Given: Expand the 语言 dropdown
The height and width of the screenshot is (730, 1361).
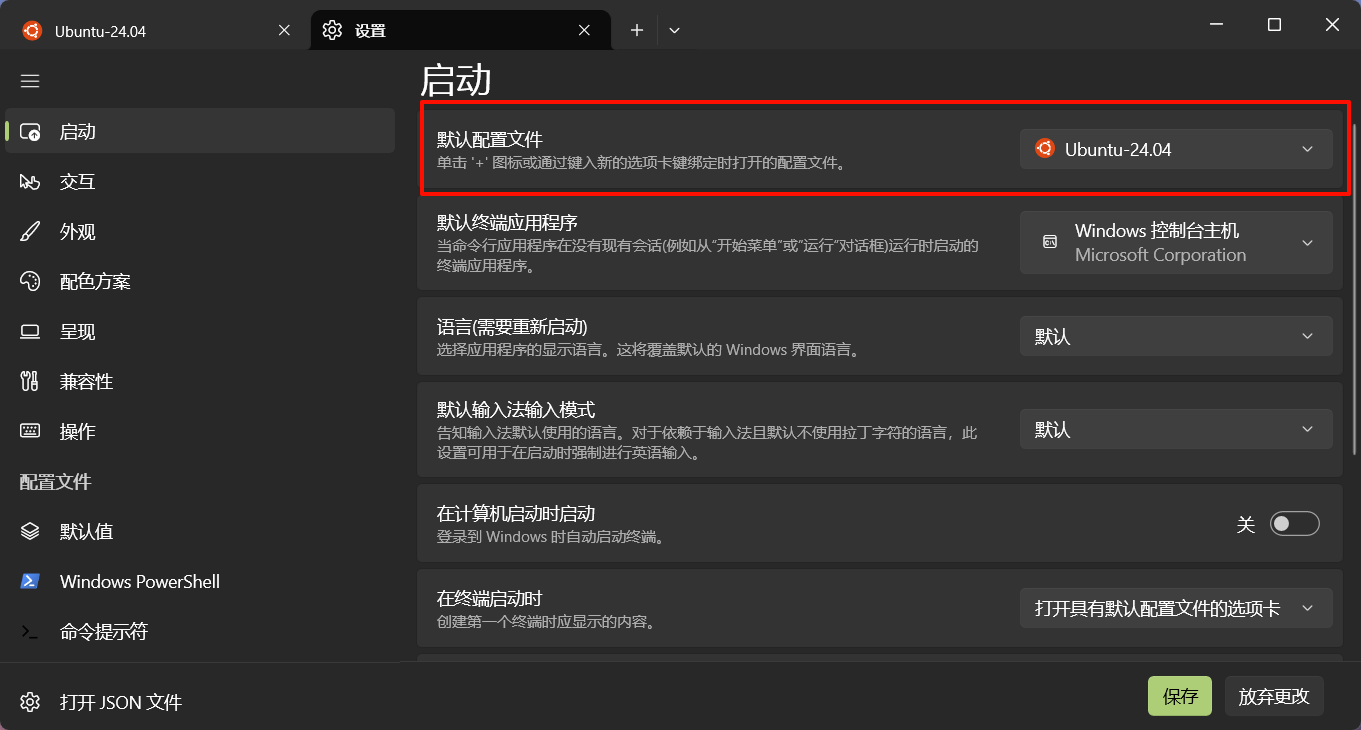Looking at the screenshot, I should (1175, 337).
